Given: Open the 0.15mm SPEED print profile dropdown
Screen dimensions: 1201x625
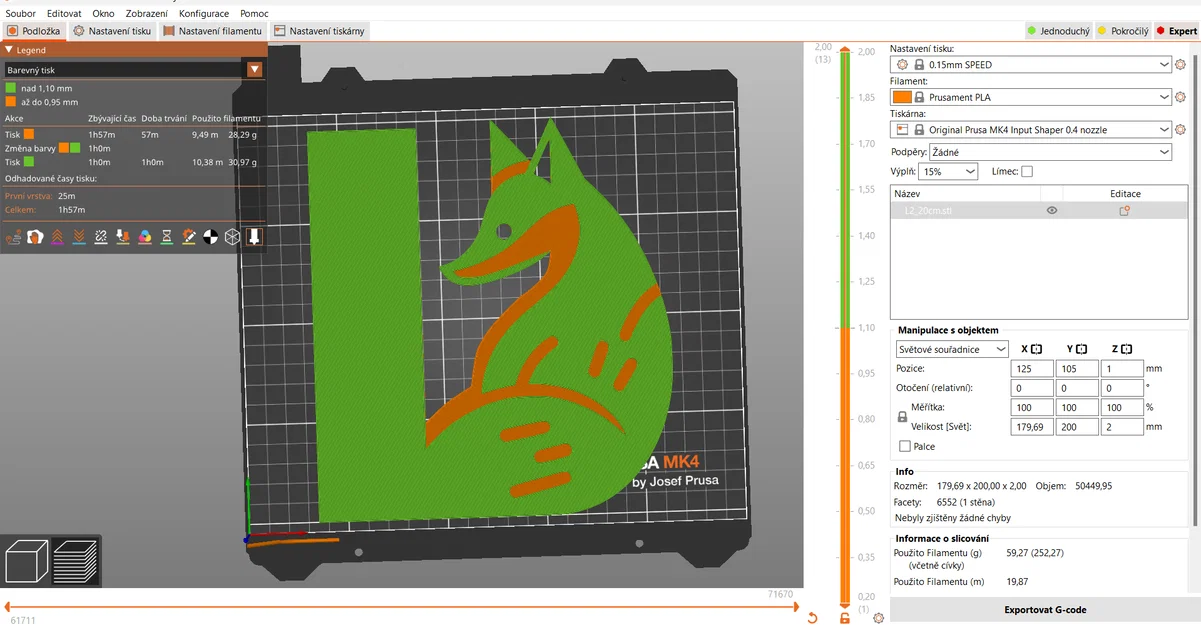Looking at the screenshot, I should click(1030, 65).
